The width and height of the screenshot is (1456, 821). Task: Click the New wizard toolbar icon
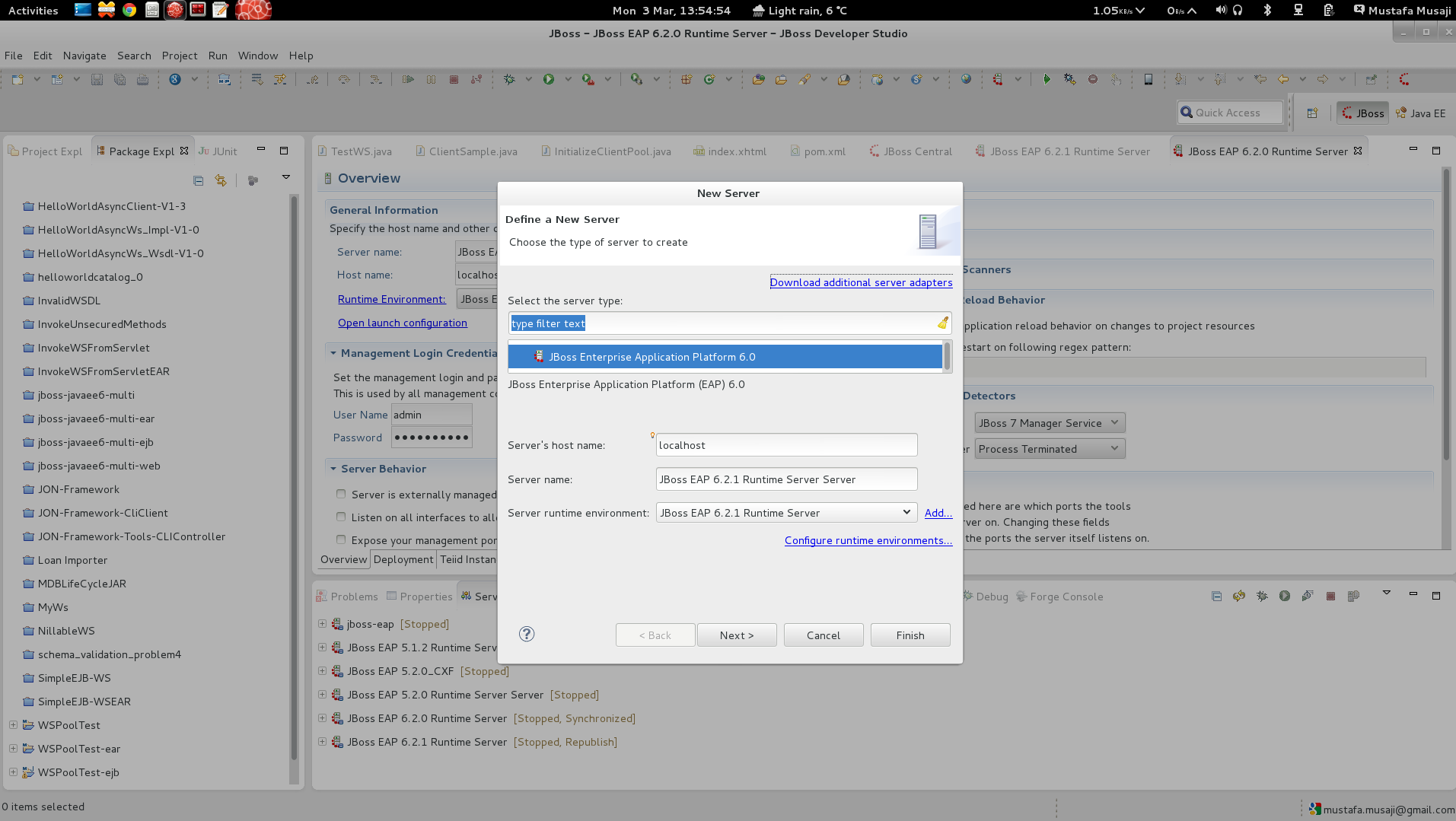click(18, 79)
